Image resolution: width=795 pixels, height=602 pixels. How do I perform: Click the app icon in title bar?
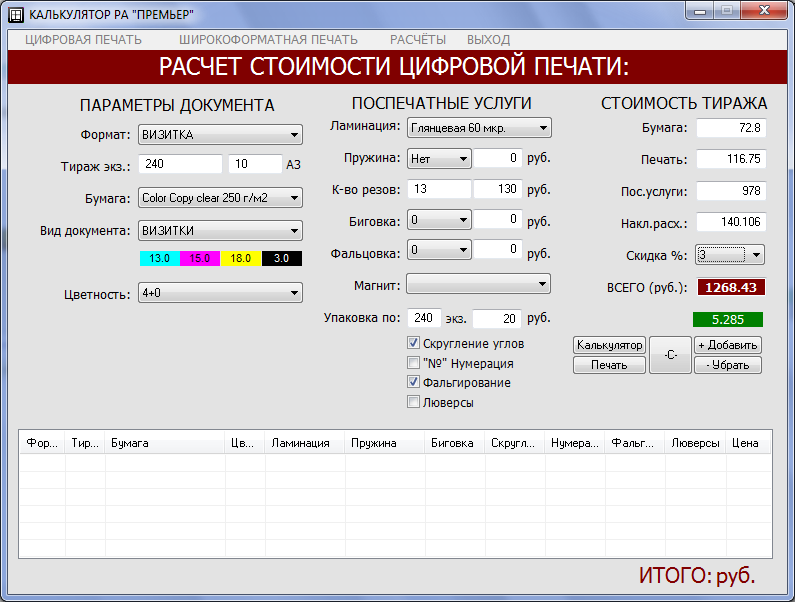tap(15, 14)
